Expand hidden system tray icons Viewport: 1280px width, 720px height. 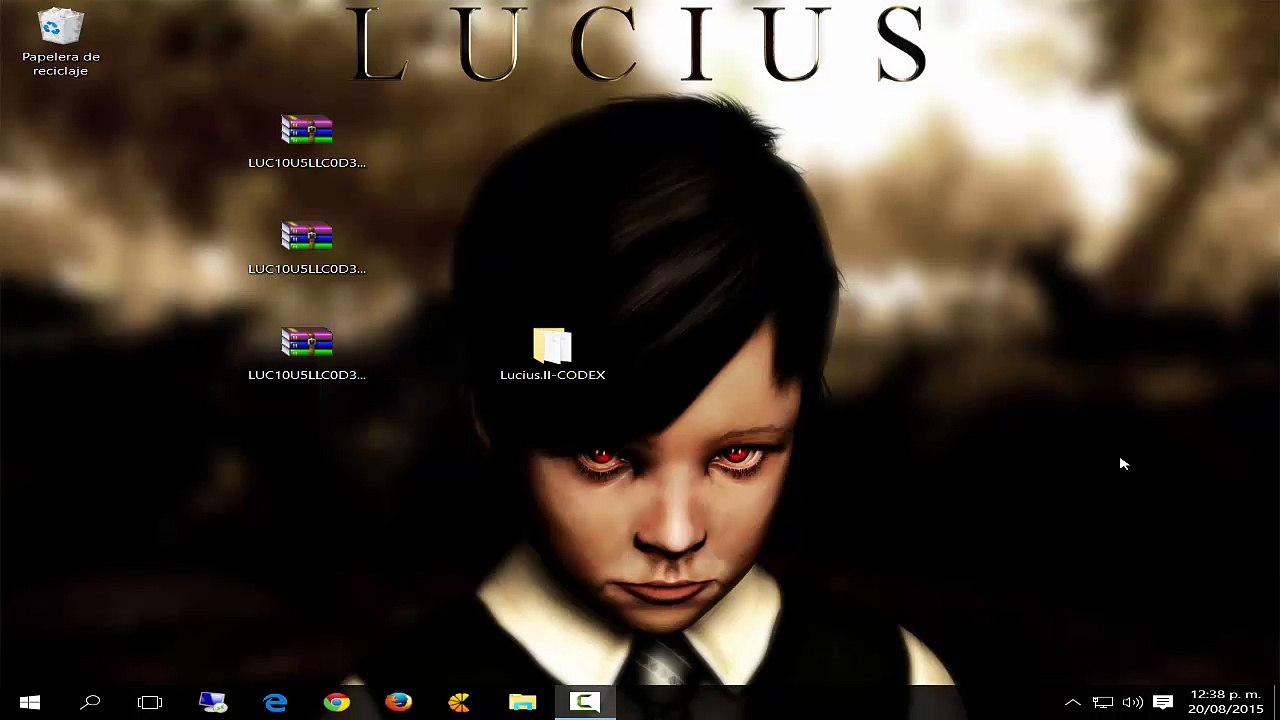pos(1072,702)
